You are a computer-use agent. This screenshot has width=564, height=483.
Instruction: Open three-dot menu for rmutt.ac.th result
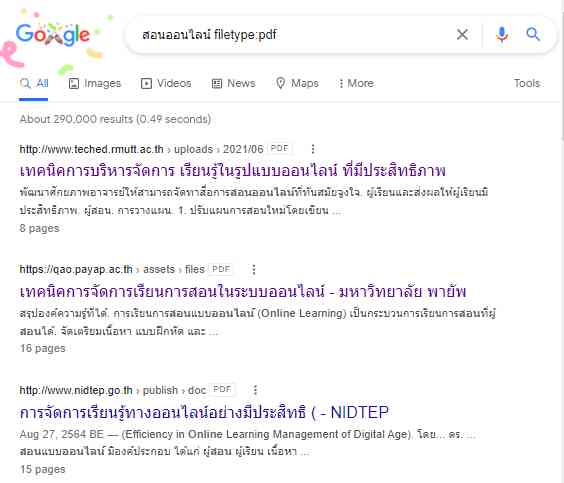click(x=313, y=149)
